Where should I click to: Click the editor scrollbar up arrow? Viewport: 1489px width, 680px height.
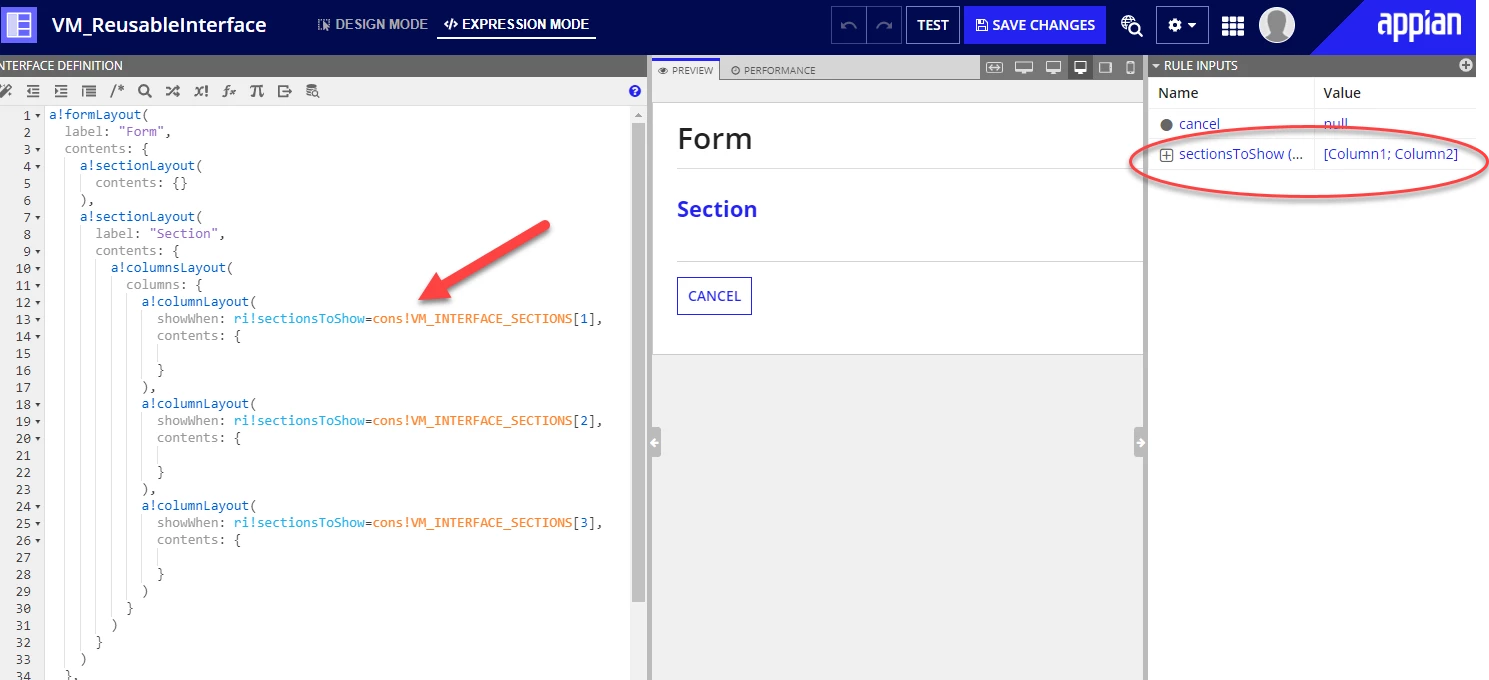638,114
